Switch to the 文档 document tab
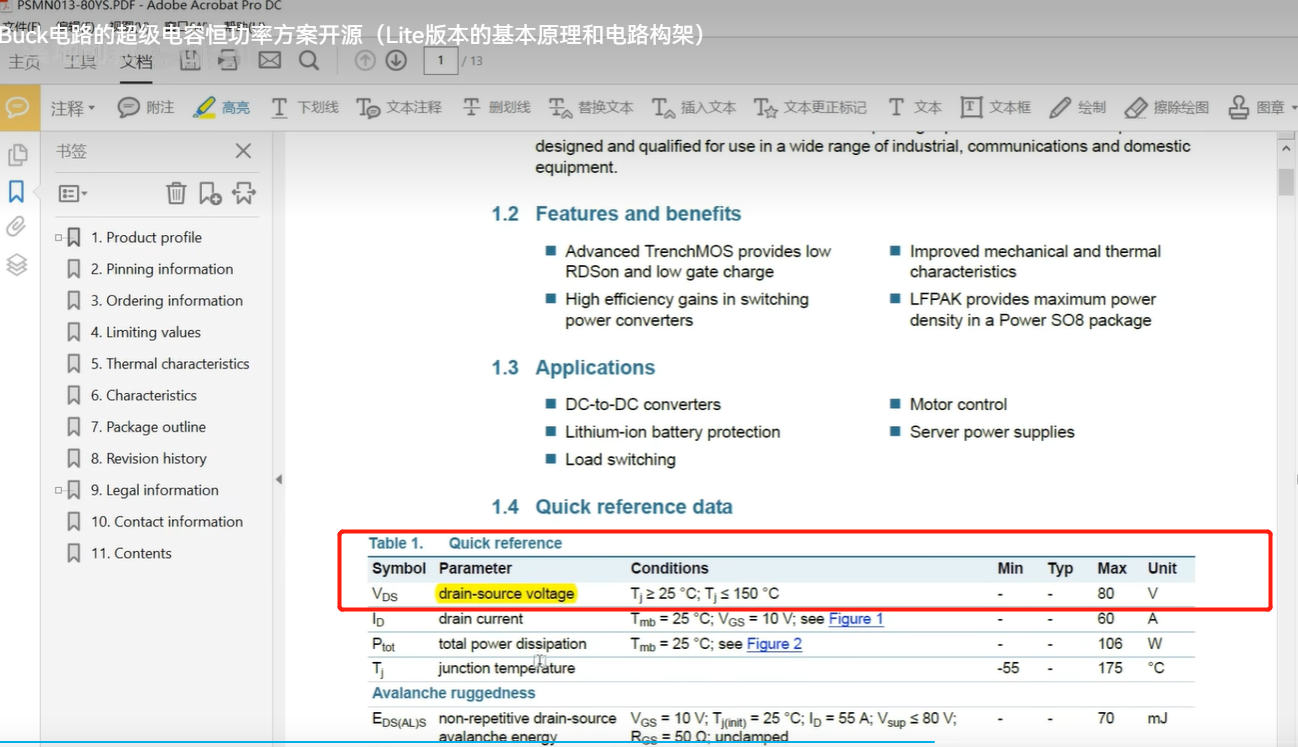 [x=136, y=62]
